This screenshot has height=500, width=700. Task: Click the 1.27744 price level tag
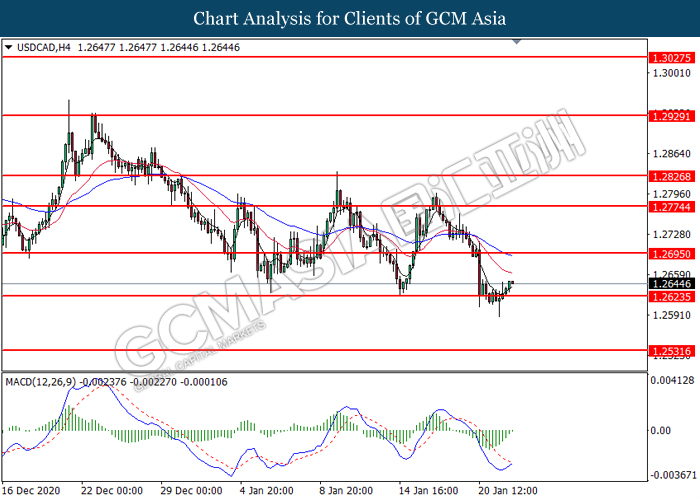pos(671,206)
